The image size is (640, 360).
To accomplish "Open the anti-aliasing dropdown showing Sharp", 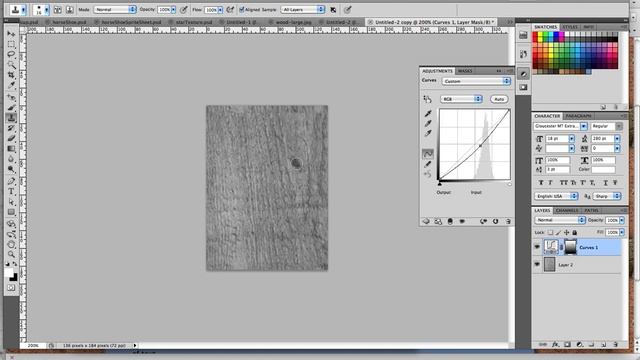I will pyautogui.click(x=607, y=196).
